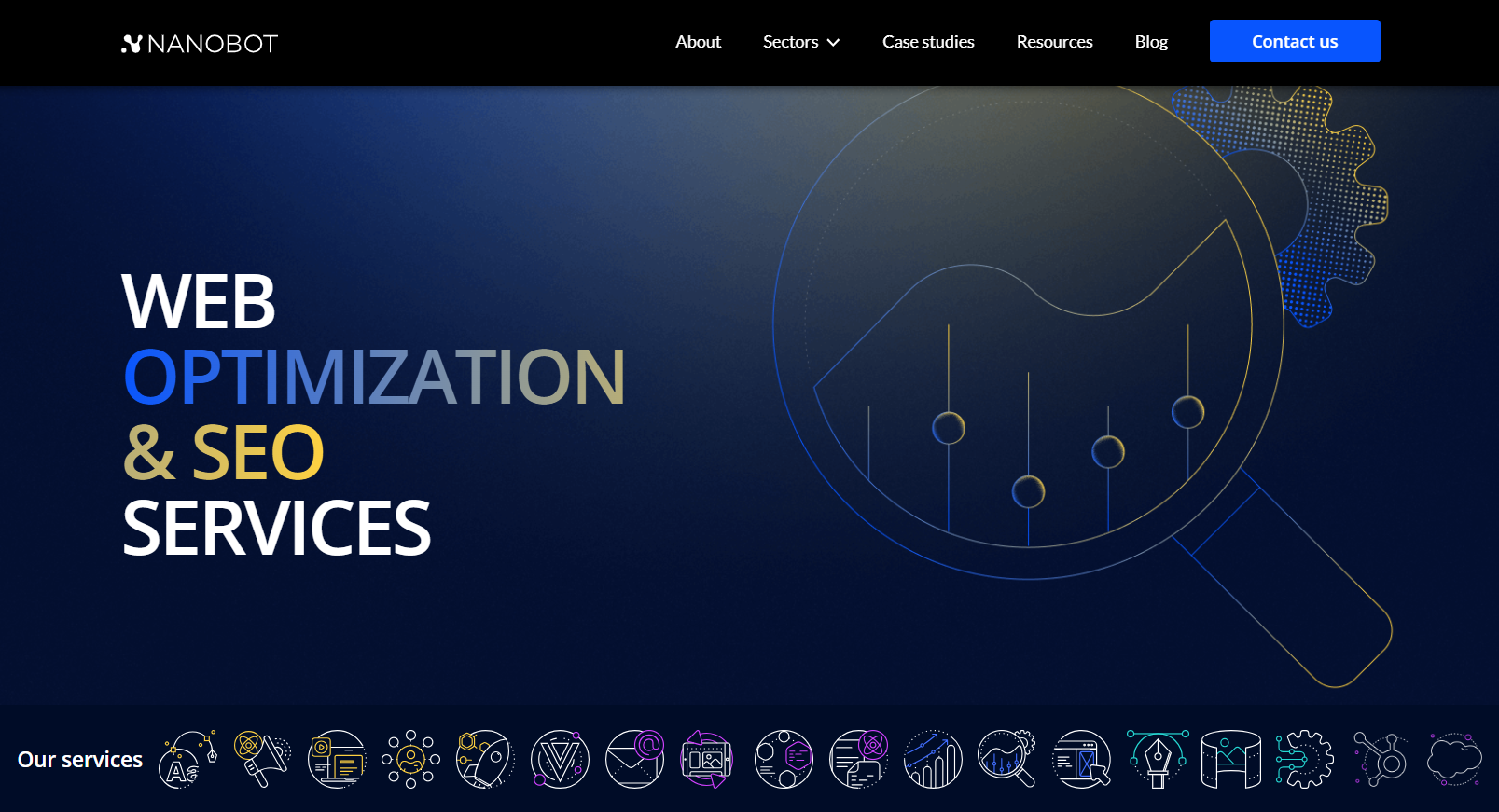Expand the Sectors dropdown chevron

coord(833,43)
